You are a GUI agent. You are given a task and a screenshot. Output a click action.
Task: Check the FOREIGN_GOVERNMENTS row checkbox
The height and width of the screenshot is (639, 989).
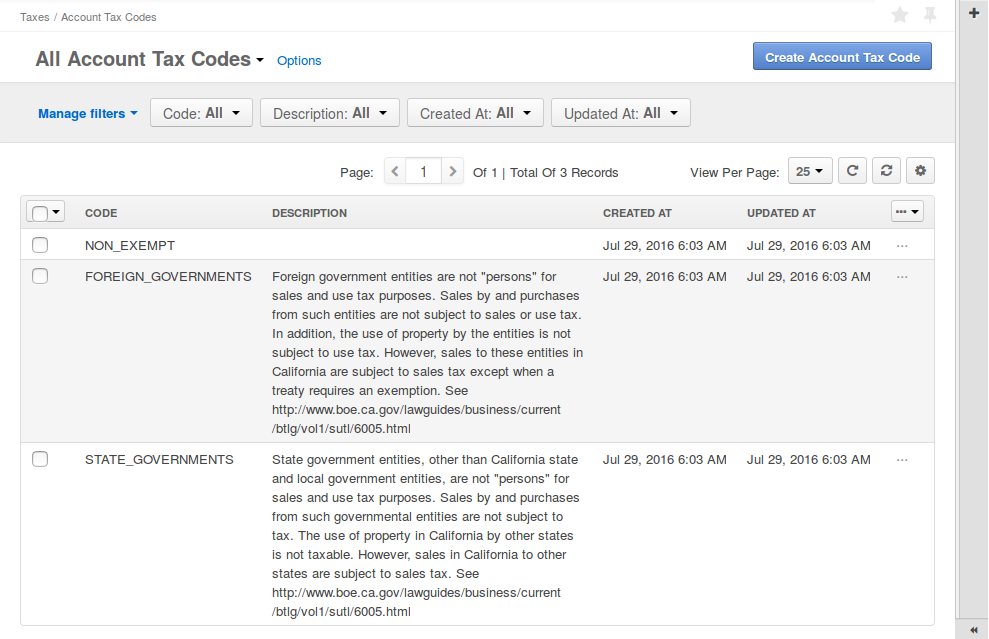tap(40, 276)
